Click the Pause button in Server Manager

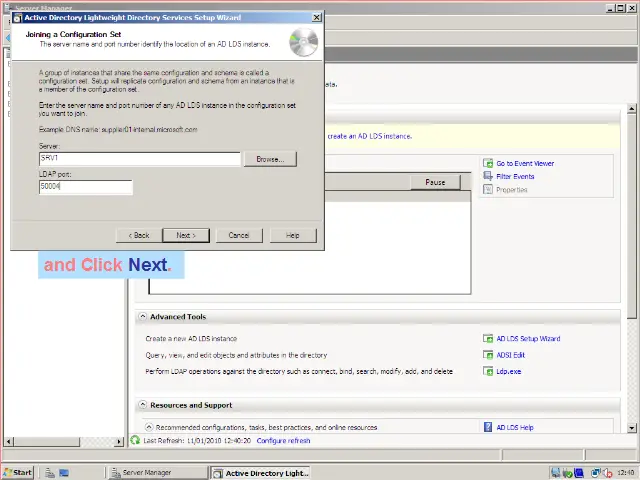click(435, 182)
